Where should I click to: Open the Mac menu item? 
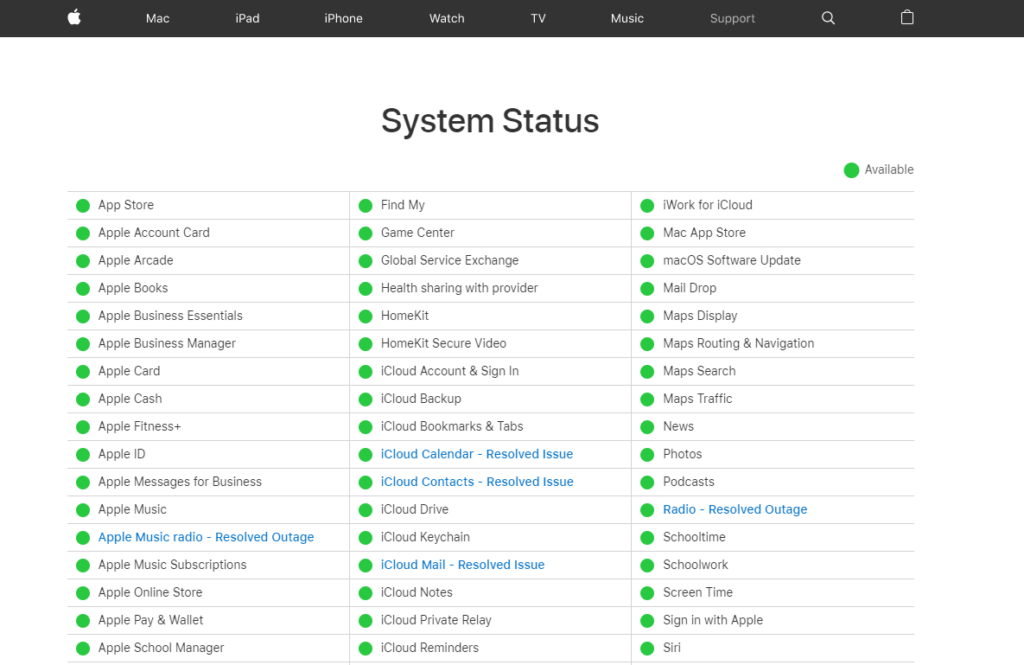[158, 18]
